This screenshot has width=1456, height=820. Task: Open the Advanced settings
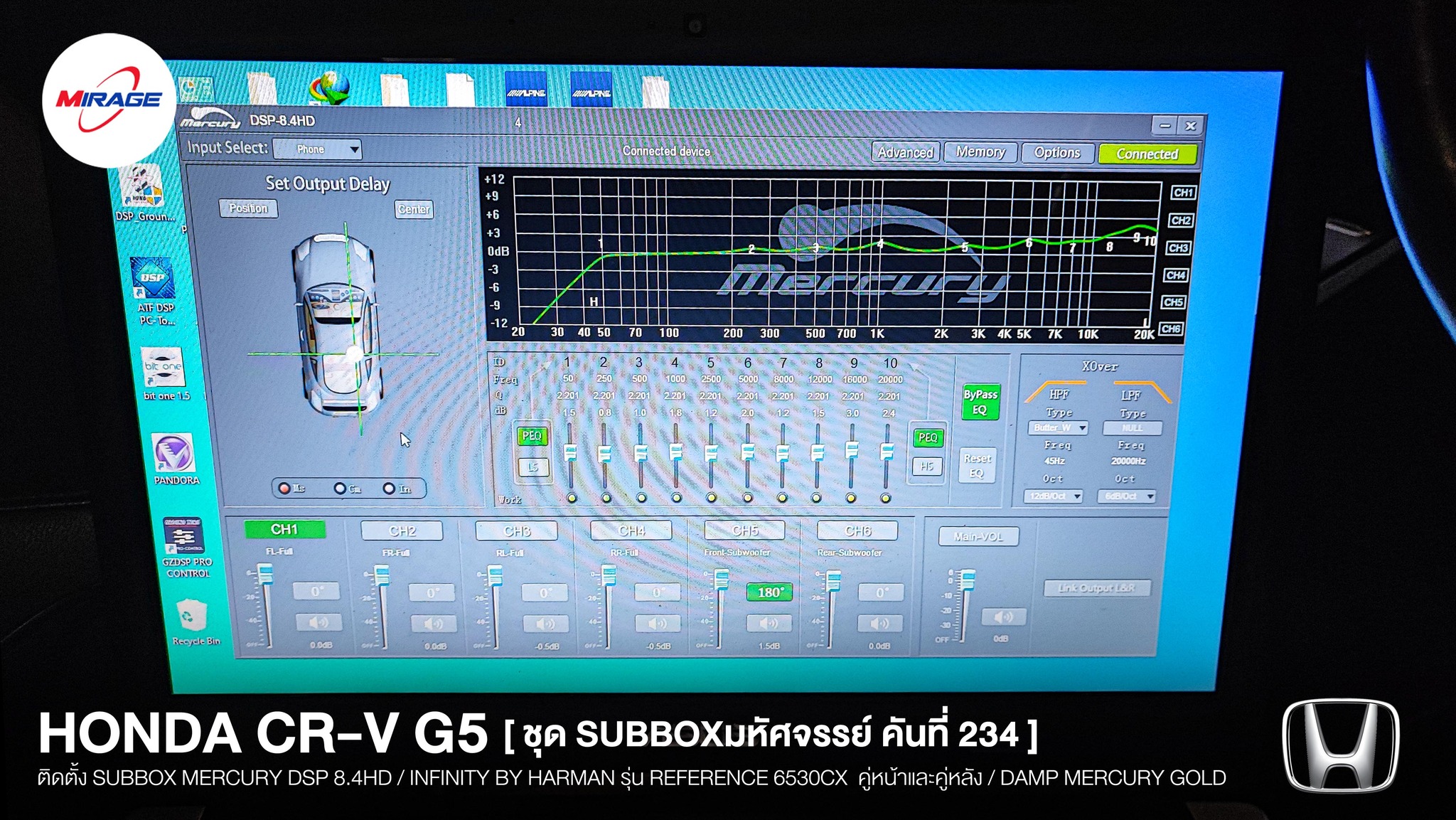coord(906,152)
